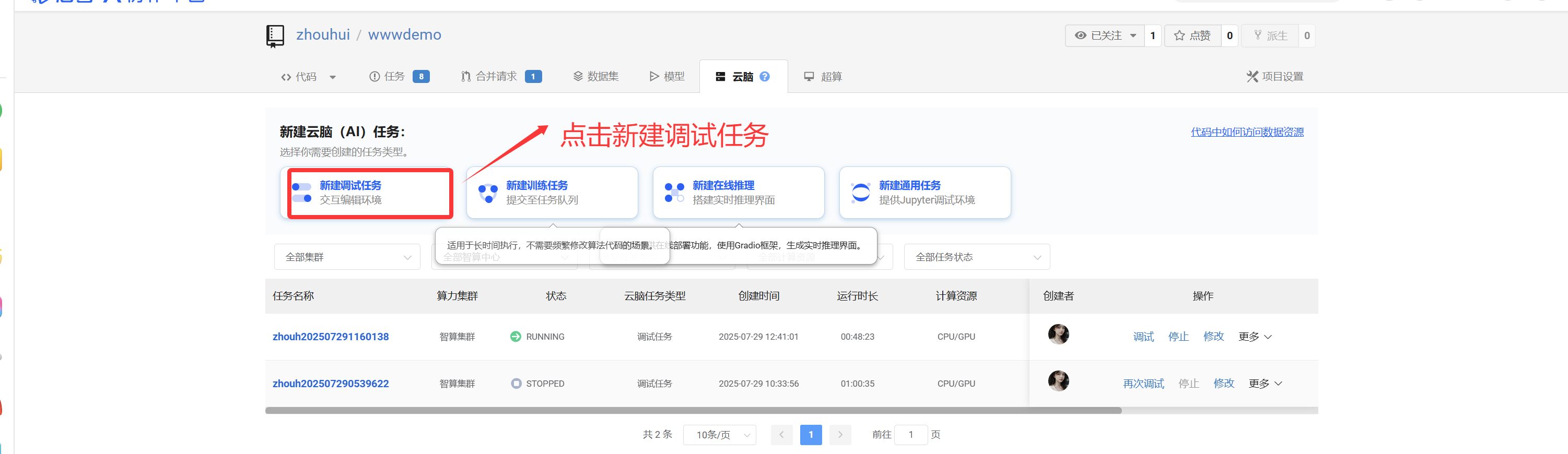
Task: Open 项目设置 project settings
Action: click(x=1274, y=77)
